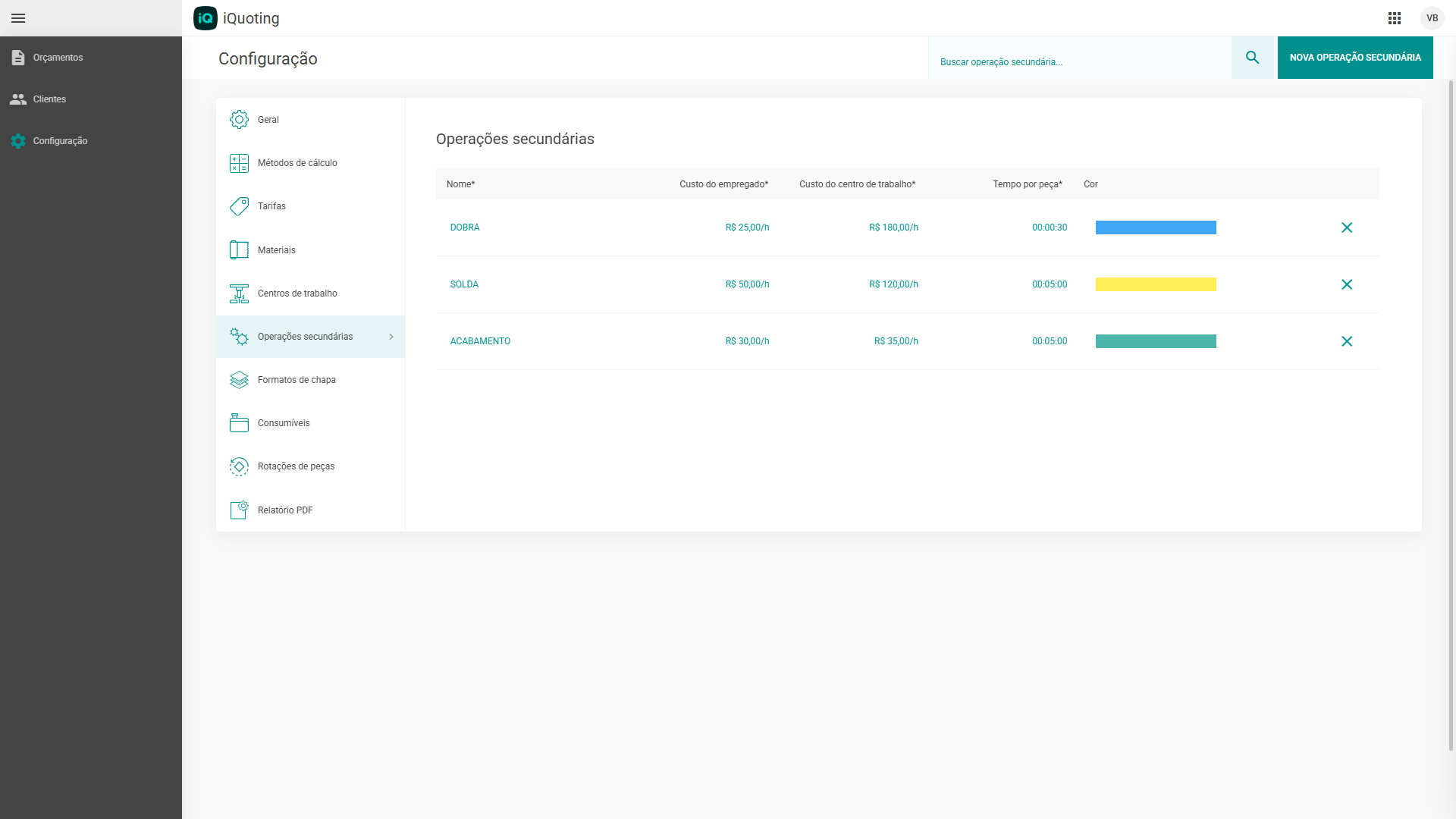
Task: Select the Geral settings section
Action: (310, 120)
